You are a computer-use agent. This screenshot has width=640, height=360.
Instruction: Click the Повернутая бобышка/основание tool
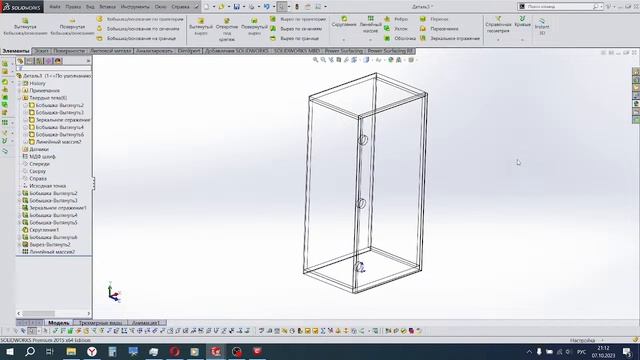click(72, 26)
